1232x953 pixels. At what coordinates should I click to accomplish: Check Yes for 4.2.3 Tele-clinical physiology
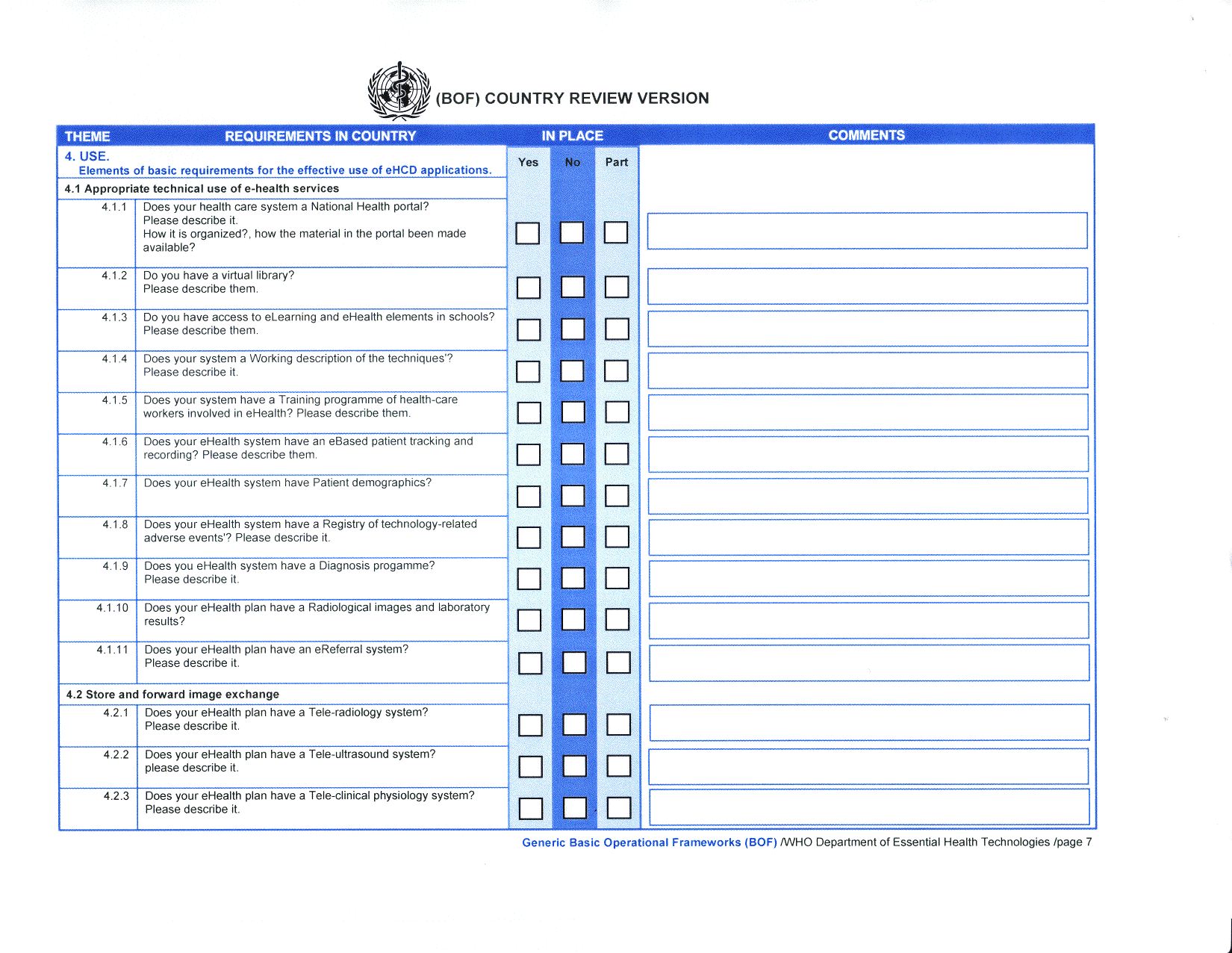point(530,808)
